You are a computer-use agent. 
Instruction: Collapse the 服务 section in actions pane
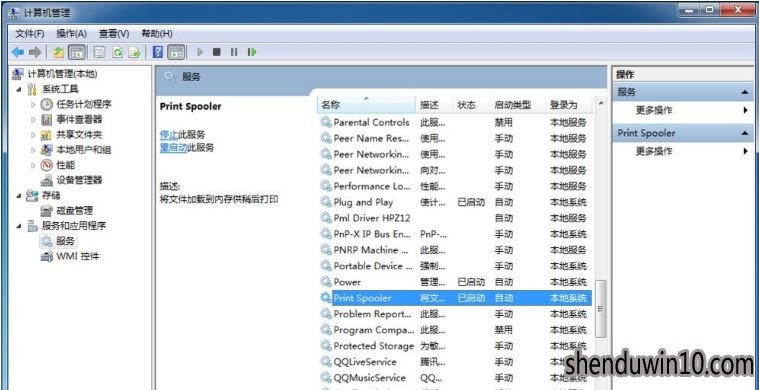click(x=744, y=92)
